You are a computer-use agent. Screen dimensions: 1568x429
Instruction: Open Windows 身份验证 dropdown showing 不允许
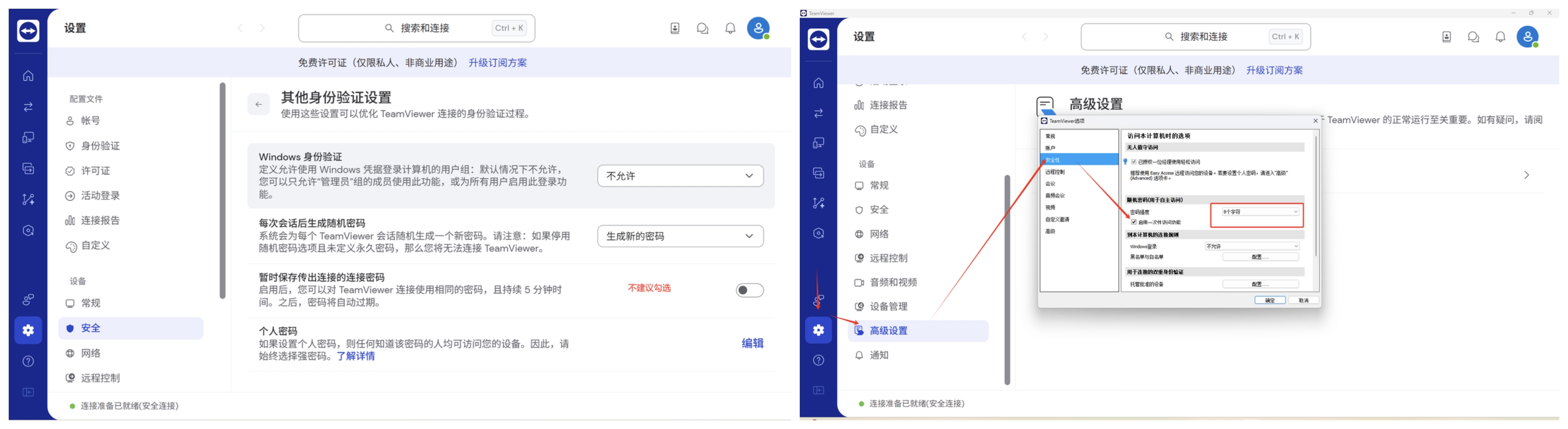point(680,176)
